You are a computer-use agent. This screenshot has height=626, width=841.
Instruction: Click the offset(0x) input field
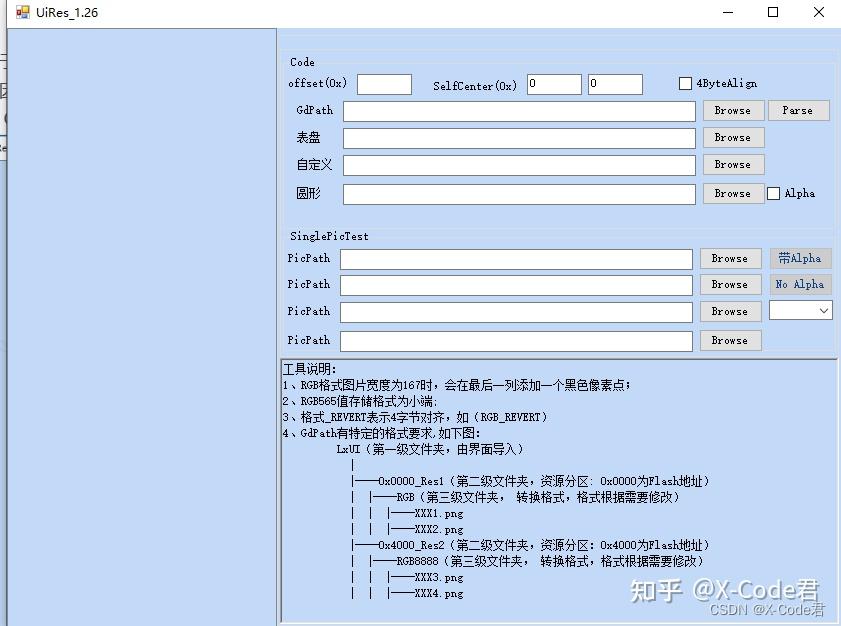[384, 84]
